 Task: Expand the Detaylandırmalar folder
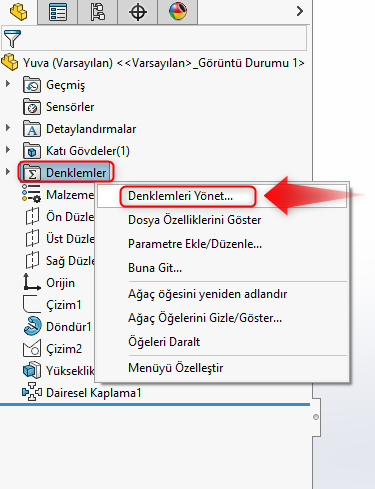[8, 128]
